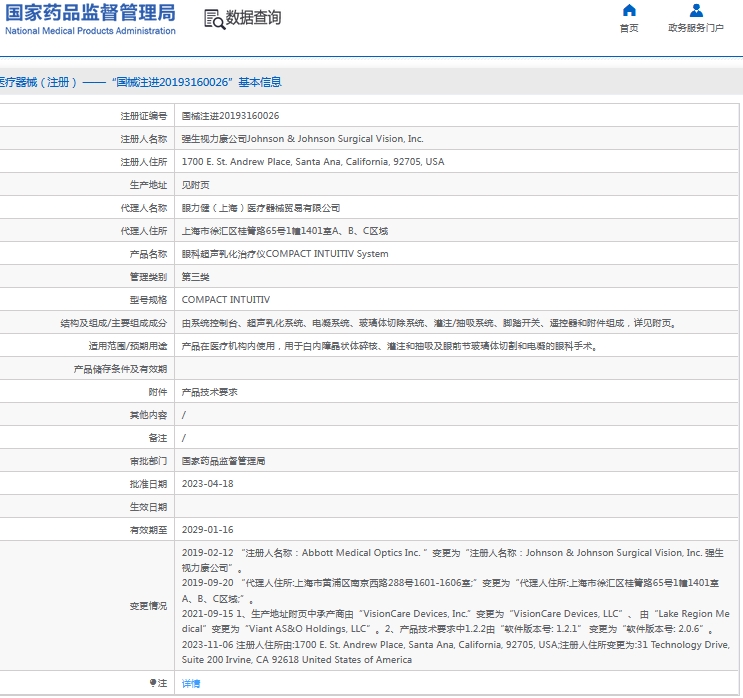Select the 管理类别 label cell
Image resolution: width=743 pixels, height=698 pixels.
tap(148, 277)
